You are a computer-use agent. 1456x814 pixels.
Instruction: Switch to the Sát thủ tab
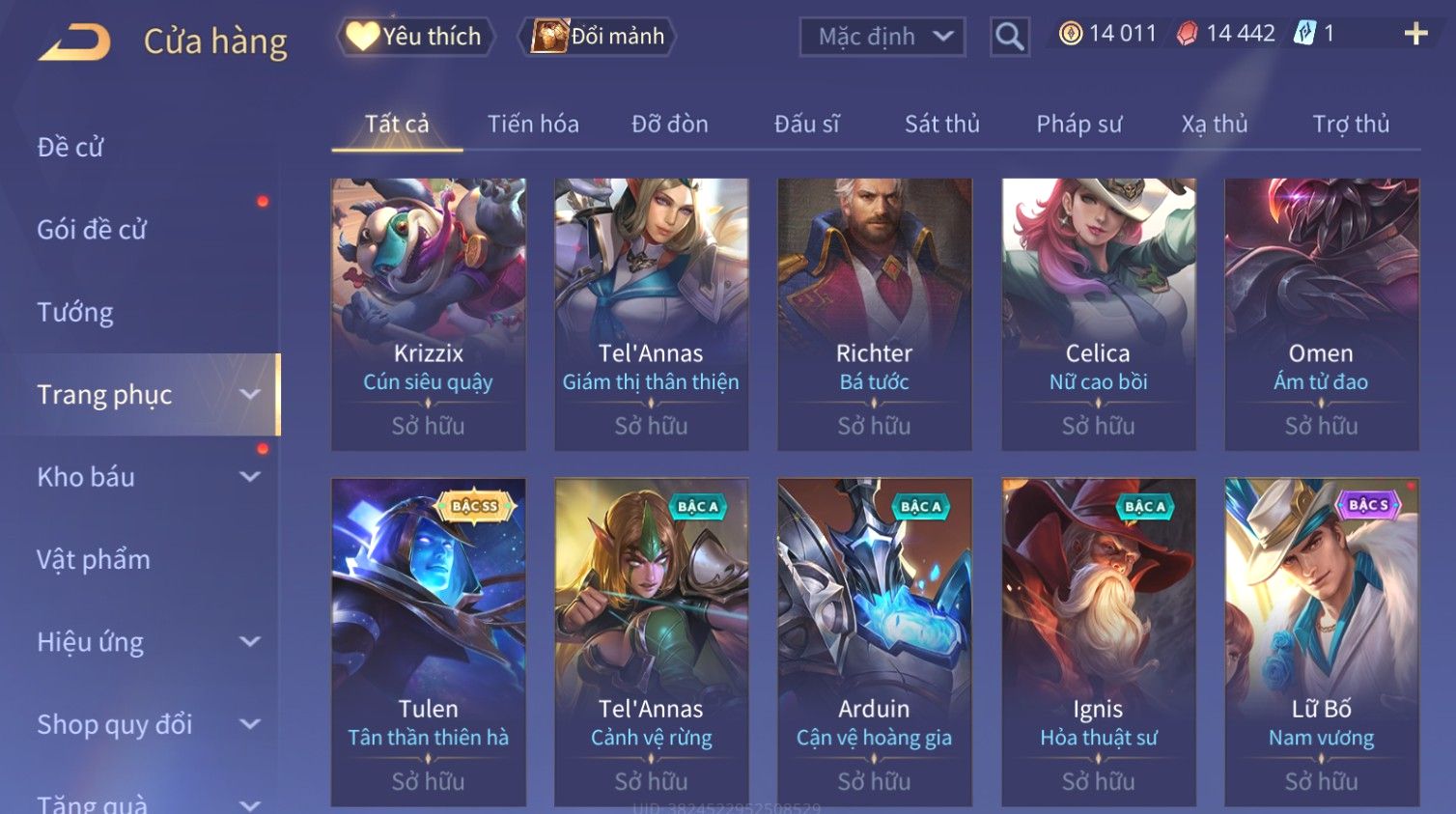click(941, 125)
